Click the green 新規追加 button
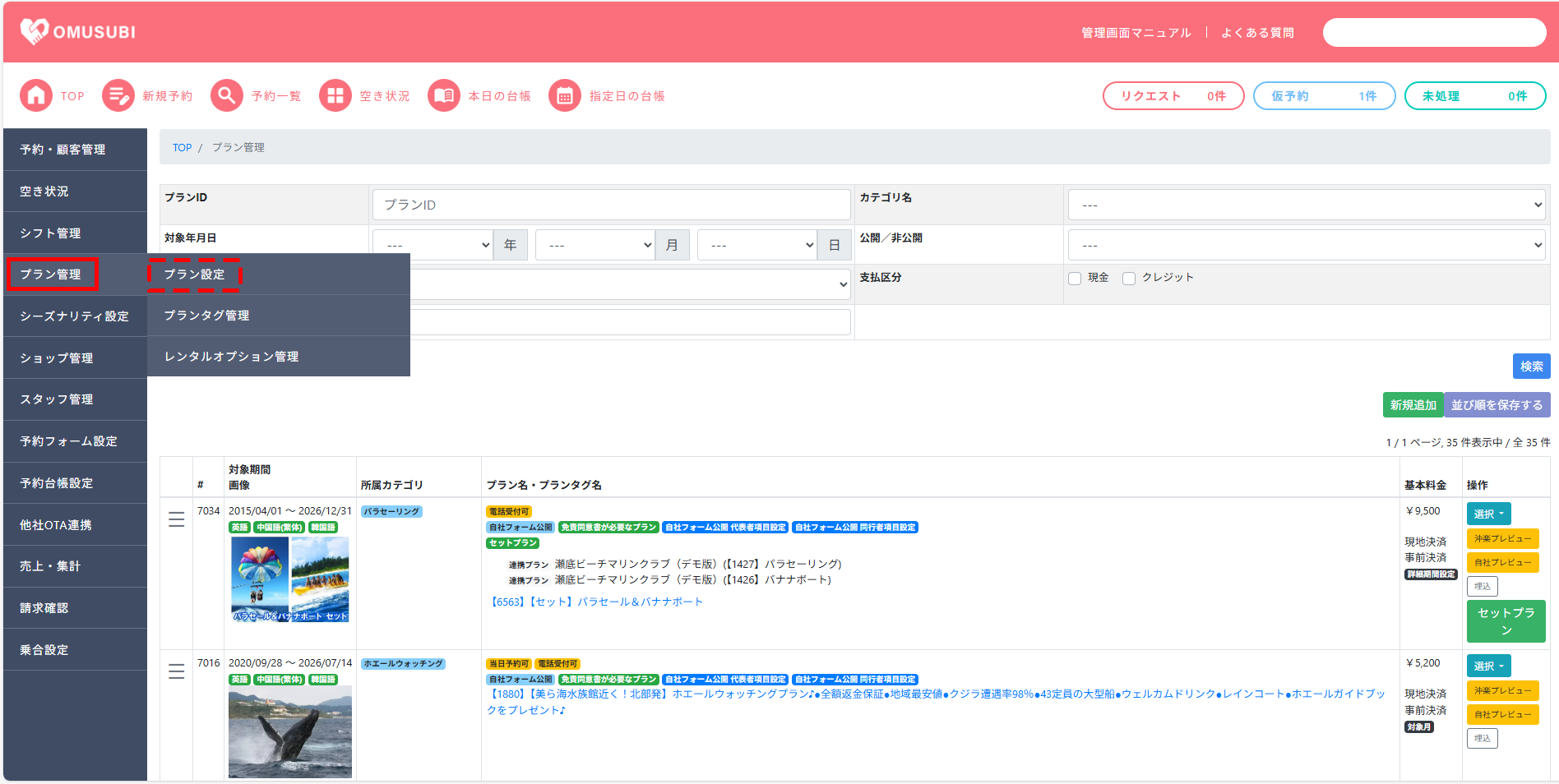 pyautogui.click(x=1412, y=405)
